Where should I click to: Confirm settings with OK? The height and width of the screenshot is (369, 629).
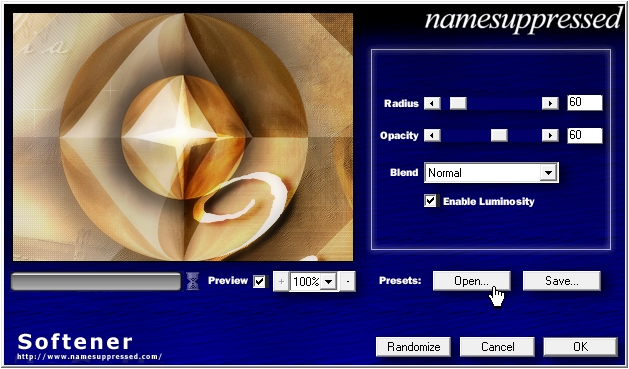580,347
